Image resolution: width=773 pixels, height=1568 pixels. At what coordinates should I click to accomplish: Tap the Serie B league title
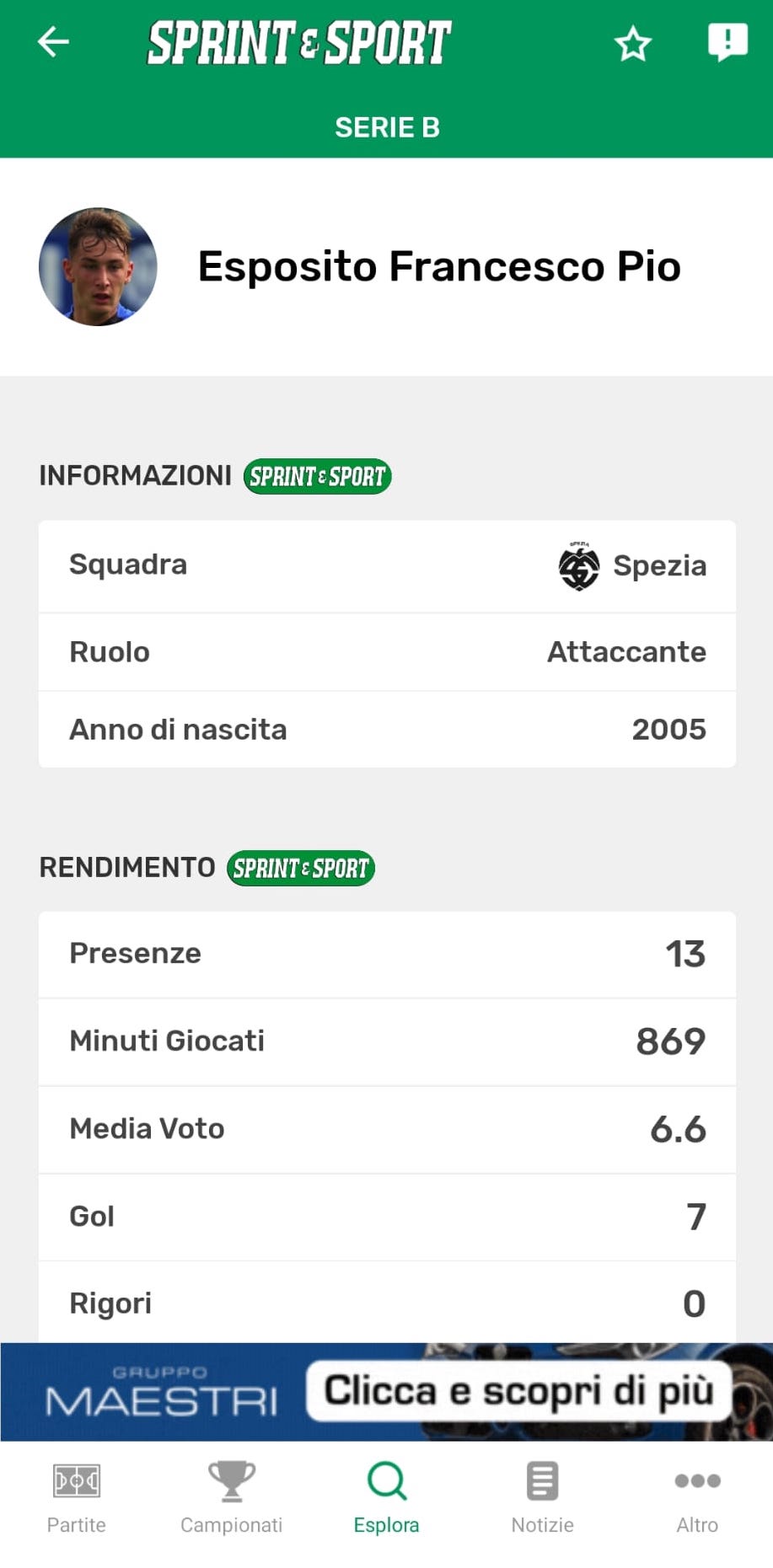(x=387, y=127)
